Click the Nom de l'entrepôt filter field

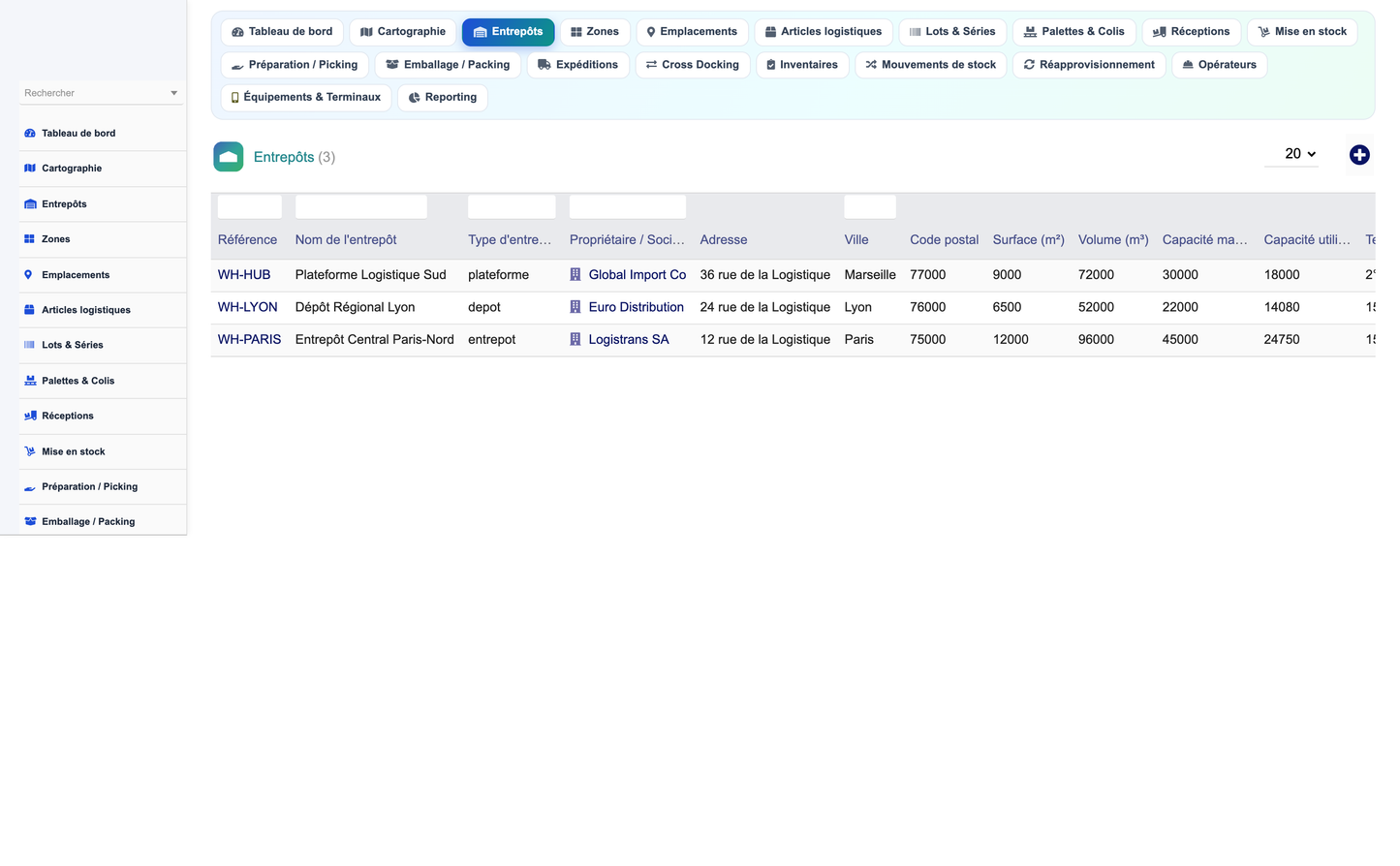(361, 206)
